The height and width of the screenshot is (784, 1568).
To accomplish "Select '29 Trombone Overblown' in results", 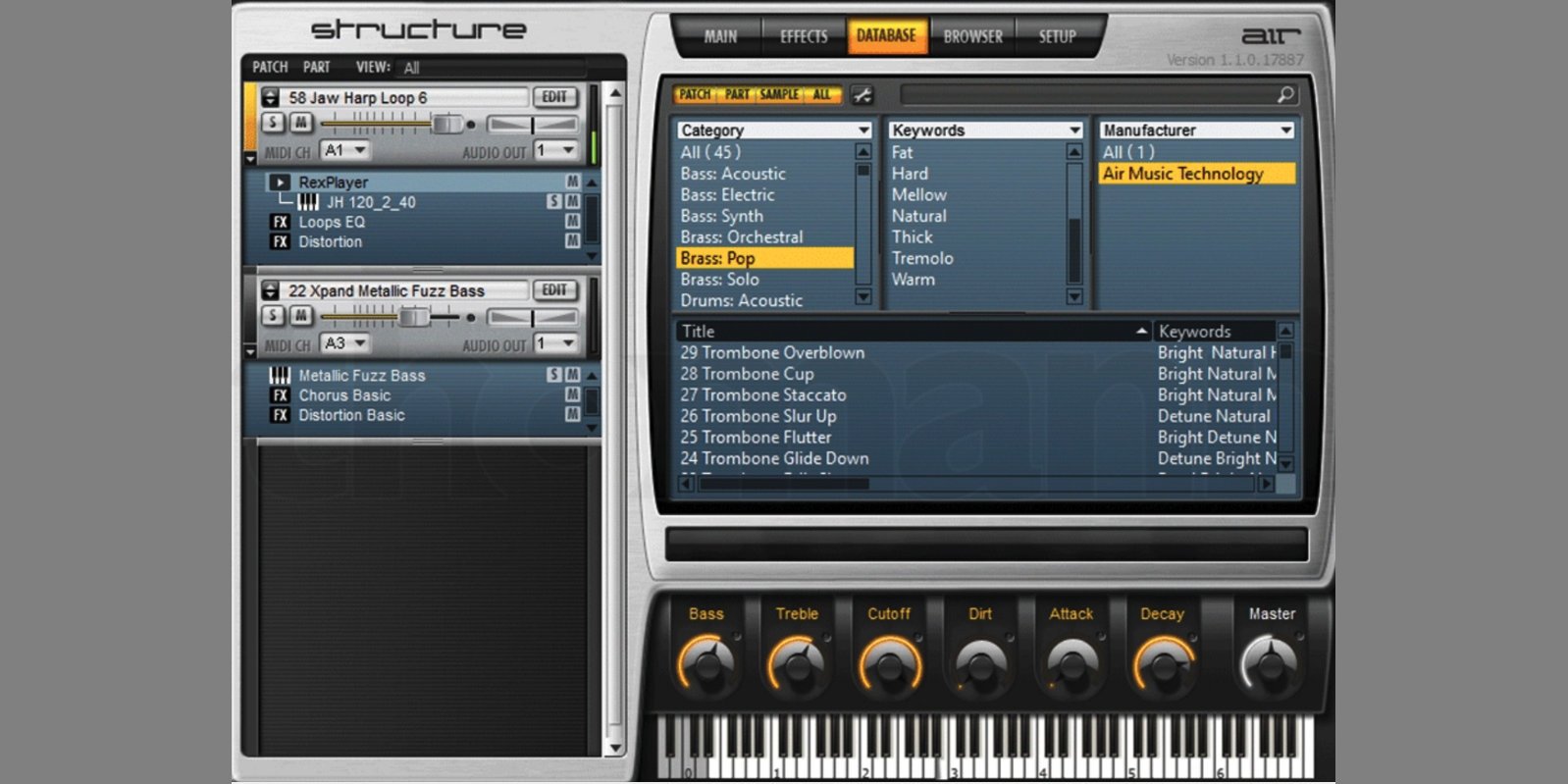I will point(772,352).
